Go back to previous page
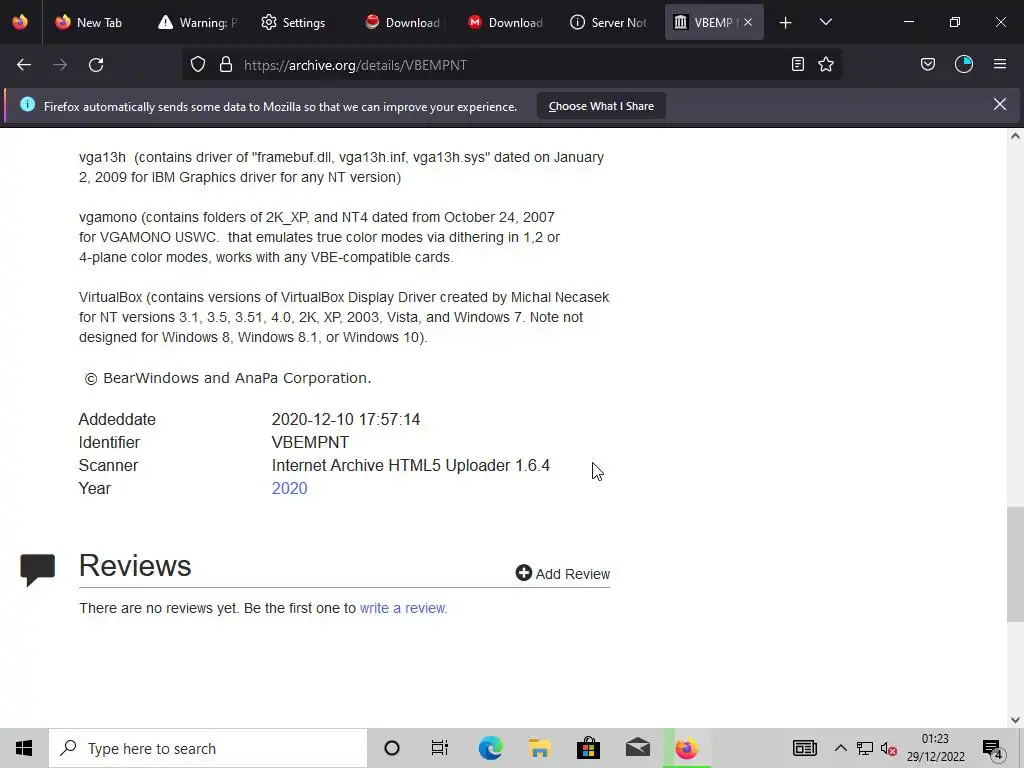Image resolution: width=1024 pixels, height=768 pixels. click(x=24, y=65)
